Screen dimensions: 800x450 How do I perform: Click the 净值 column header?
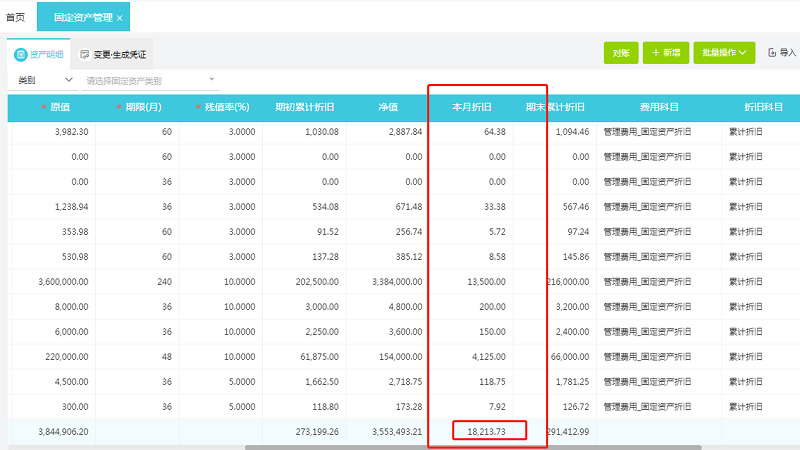point(388,107)
